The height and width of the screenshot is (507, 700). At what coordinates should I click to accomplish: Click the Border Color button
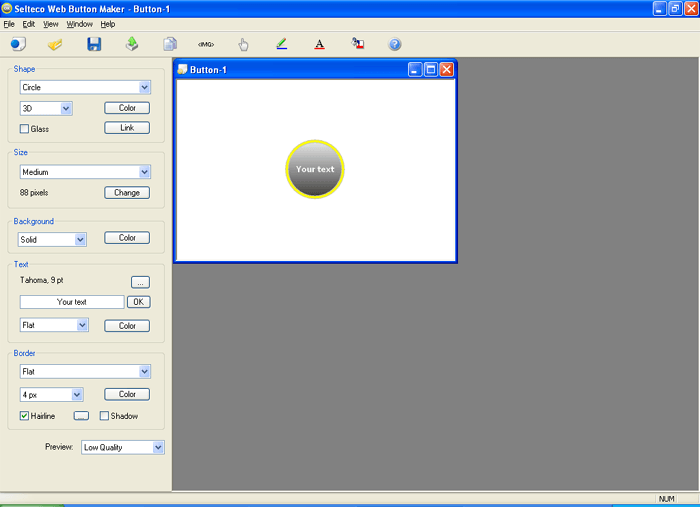tap(127, 395)
